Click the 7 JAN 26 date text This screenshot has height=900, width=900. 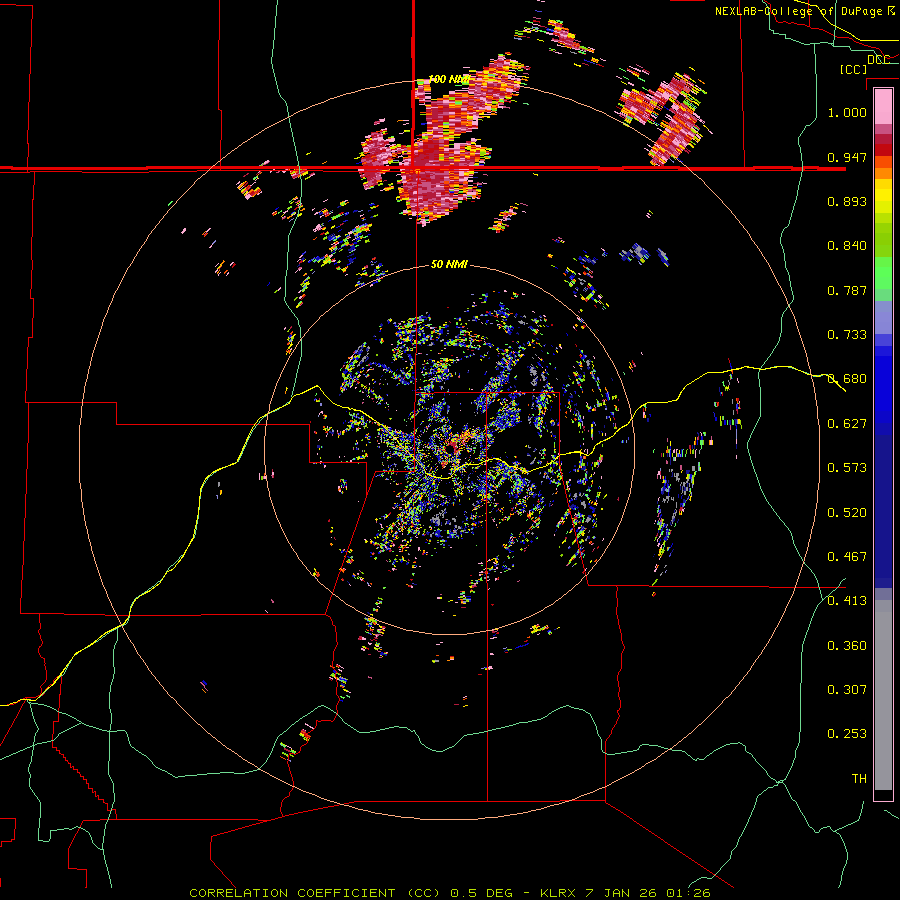tap(622, 893)
